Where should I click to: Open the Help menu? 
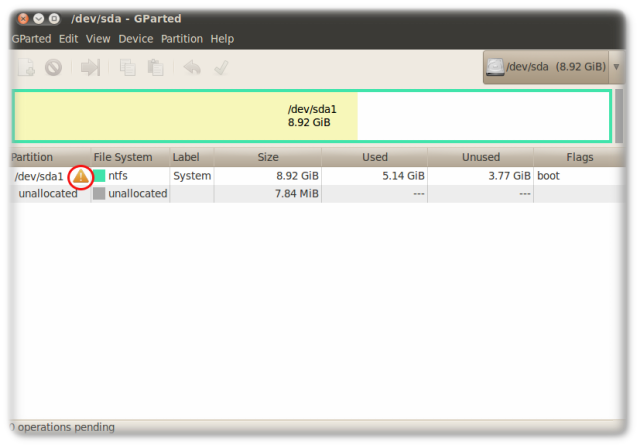pyautogui.click(x=222, y=39)
